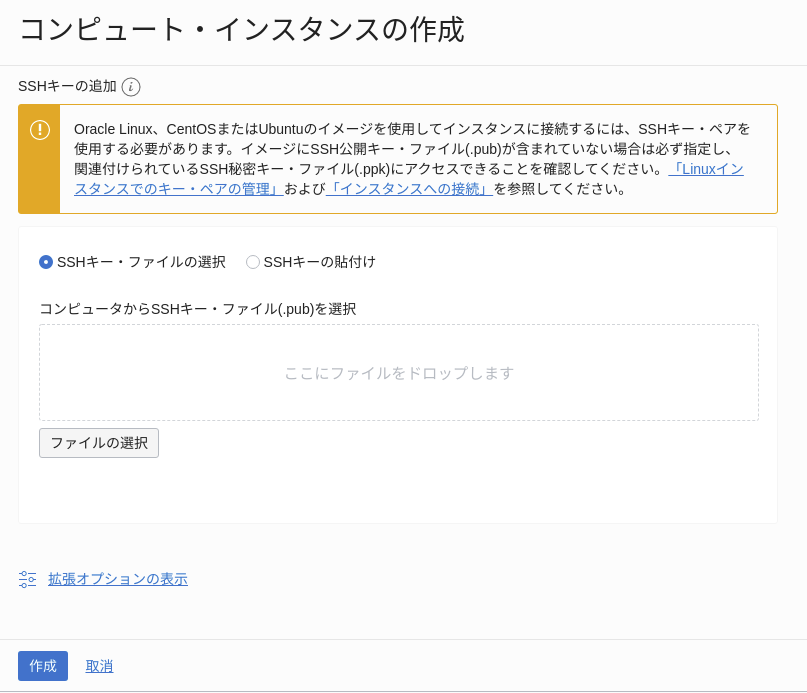Screen dimensions: 807x693
Task: Collapse nothing; open advanced options link
Action: click(117, 579)
